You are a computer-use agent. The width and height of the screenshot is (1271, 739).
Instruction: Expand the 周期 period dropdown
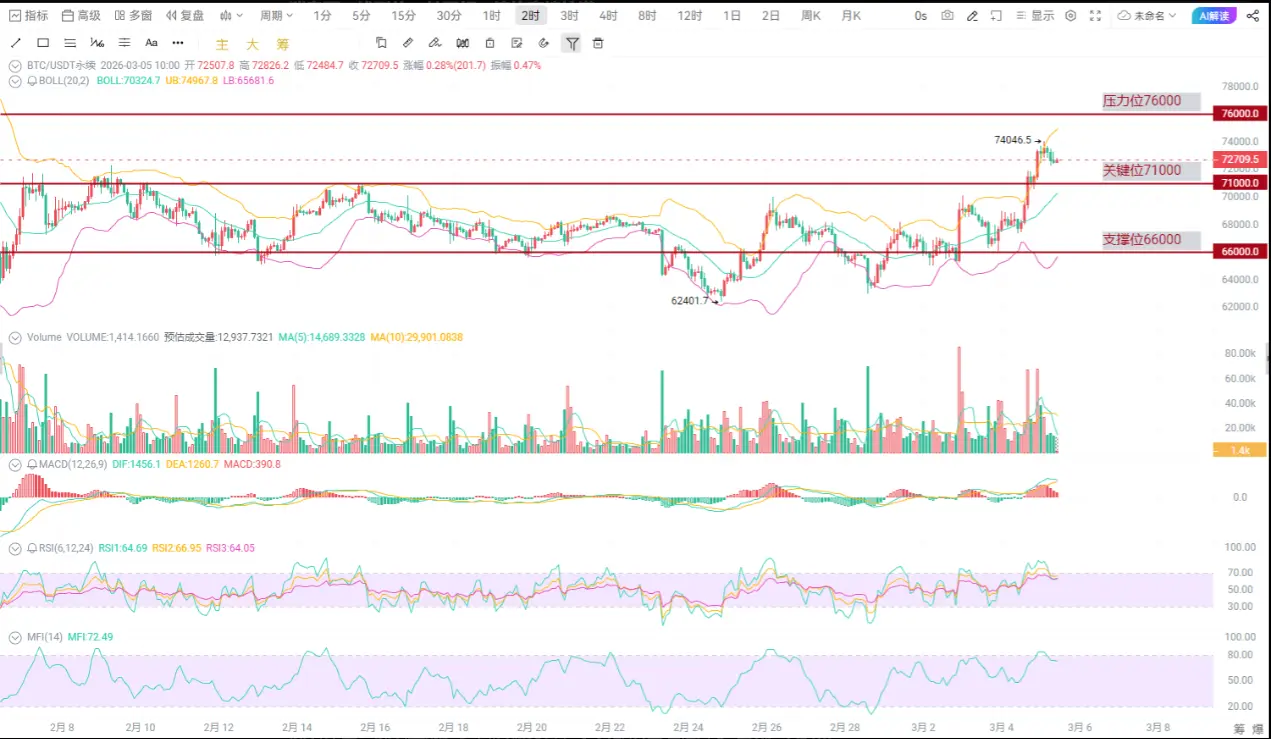click(277, 16)
